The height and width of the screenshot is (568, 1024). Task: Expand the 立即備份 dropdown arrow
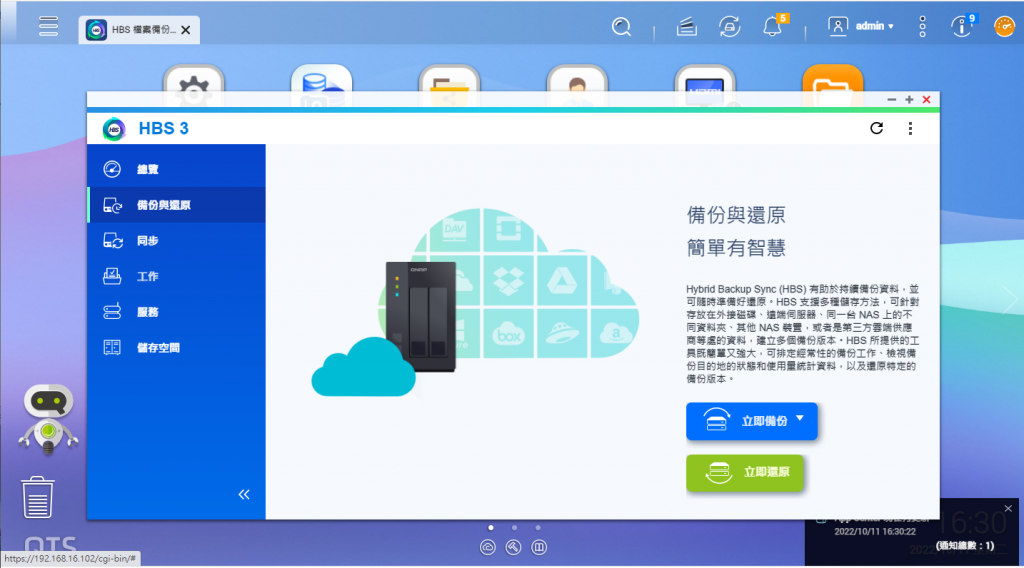click(x=800, y=418)
